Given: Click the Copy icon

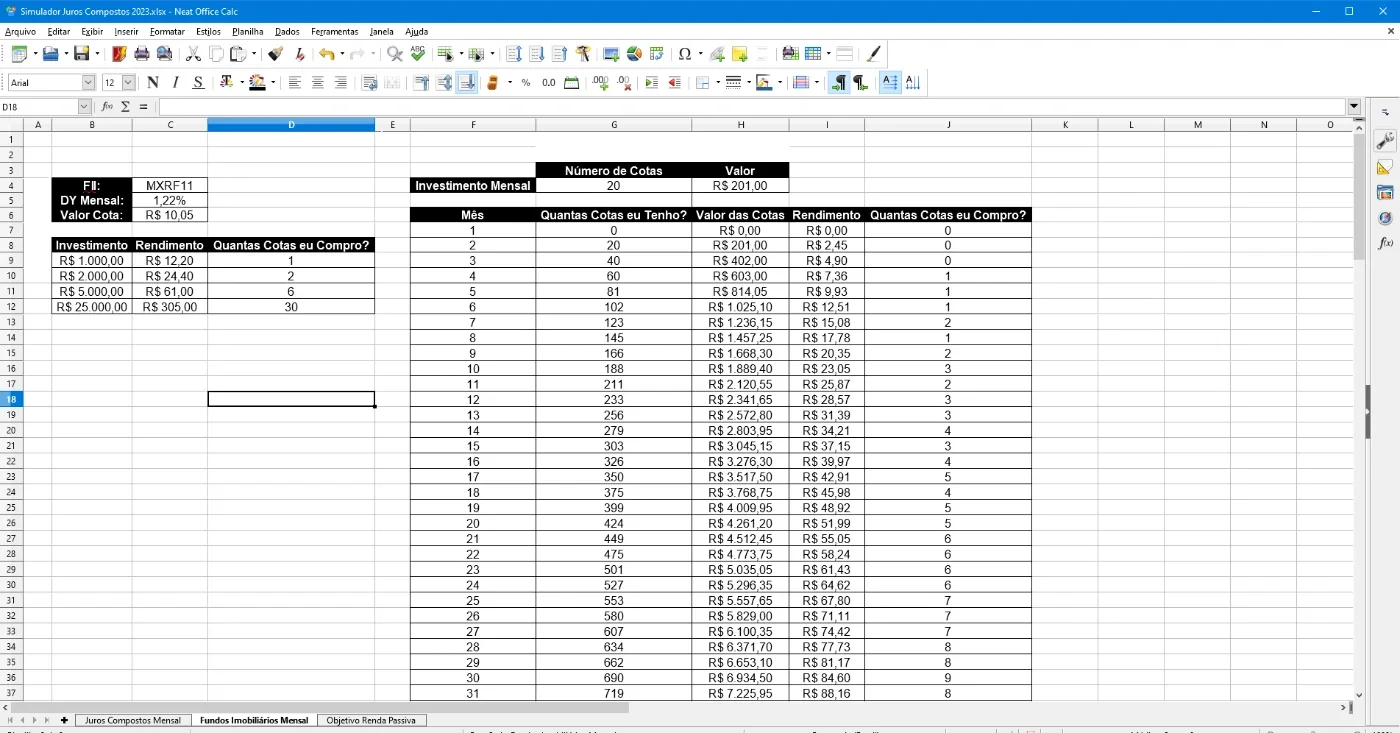Looking at the screenshot, I should 216,54.
